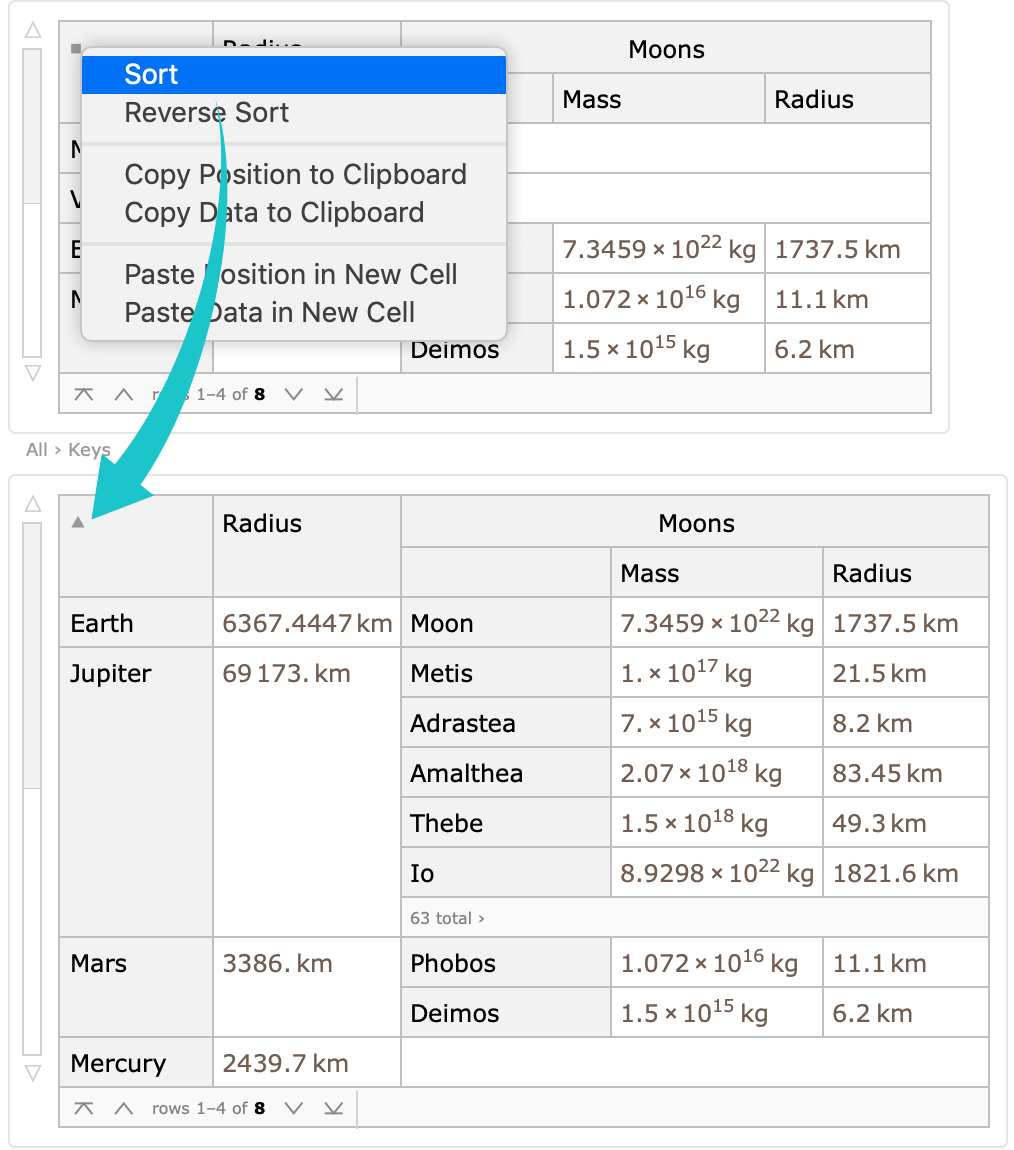Click the '8.2 km' Adrastea radius cell

(905, 723)
